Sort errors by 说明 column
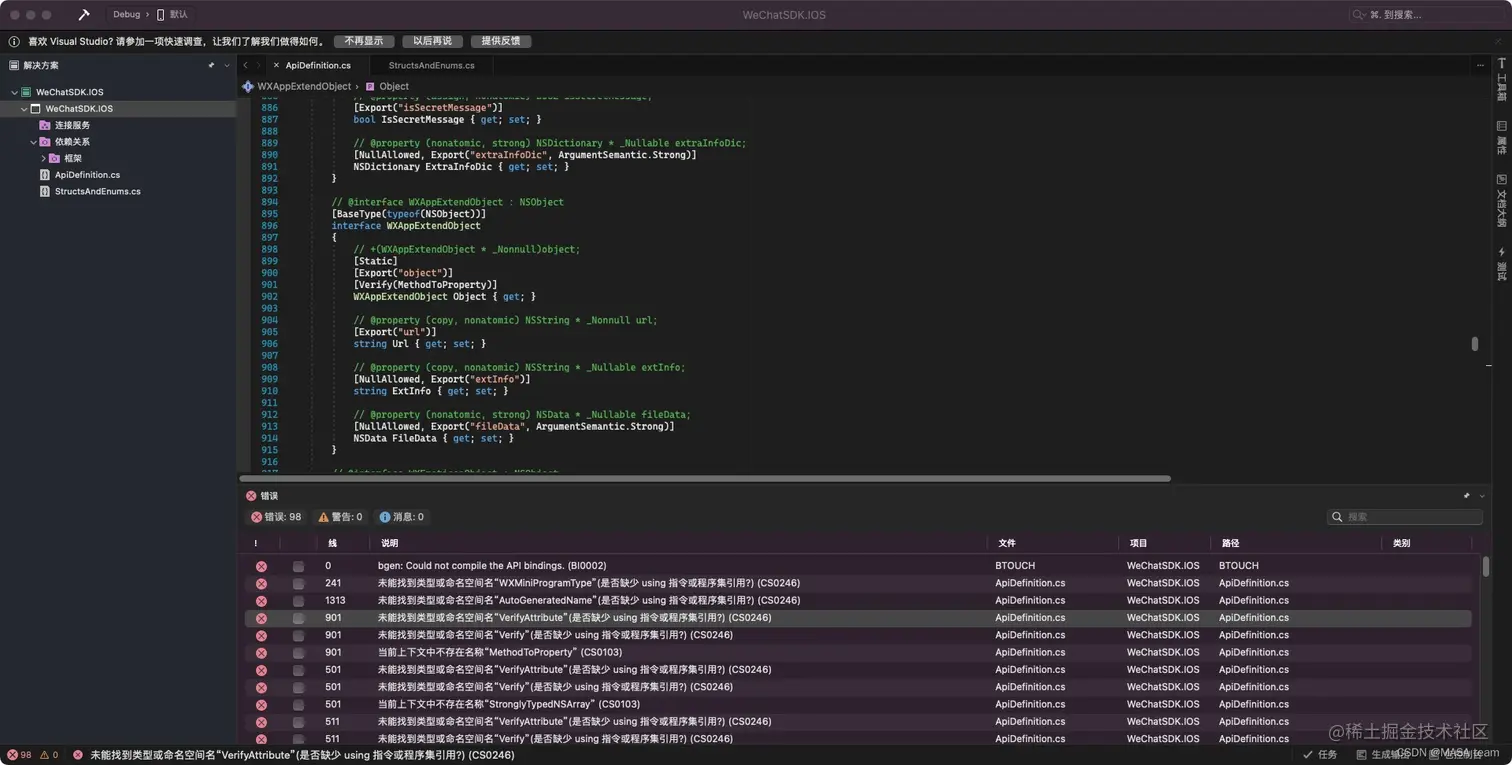 (x=390, y=543)
